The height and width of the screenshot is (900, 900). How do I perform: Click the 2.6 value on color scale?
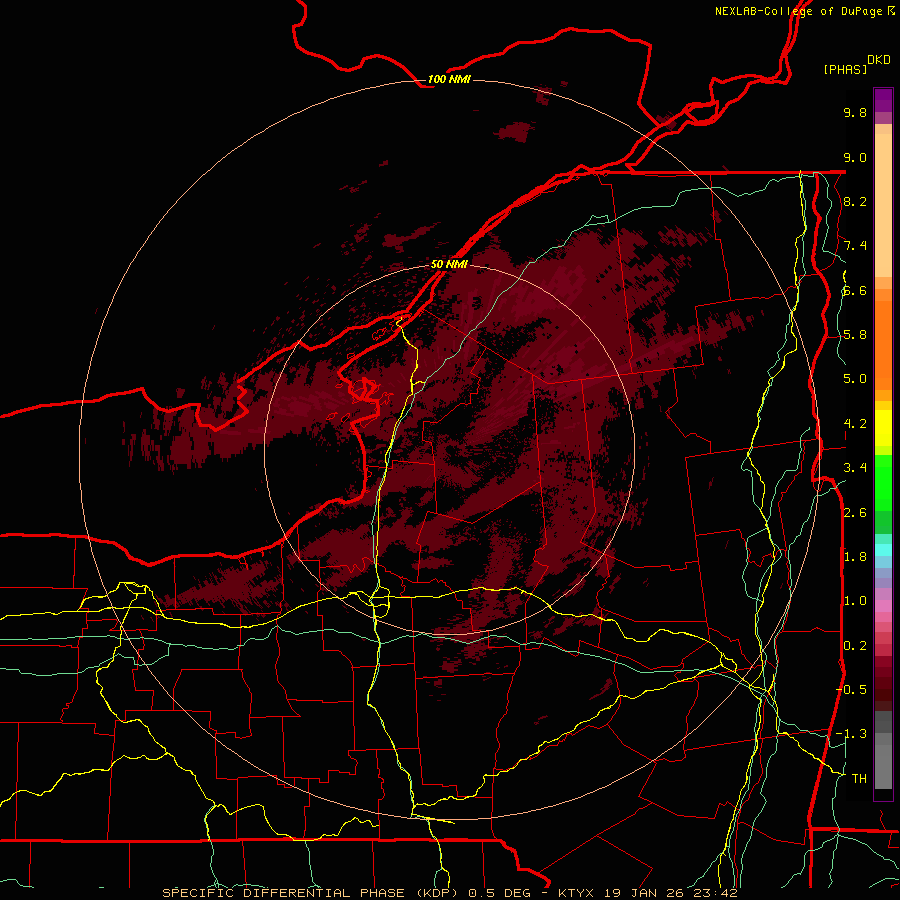tap(855, 513)
